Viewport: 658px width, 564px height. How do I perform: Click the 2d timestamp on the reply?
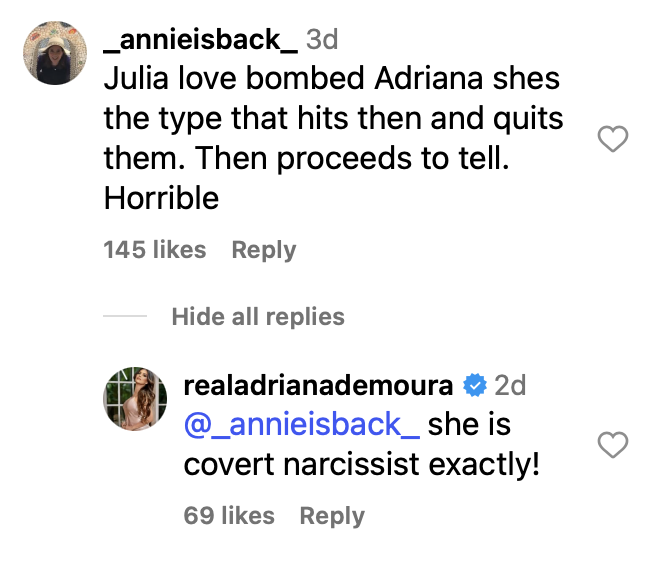pos(510,385)
